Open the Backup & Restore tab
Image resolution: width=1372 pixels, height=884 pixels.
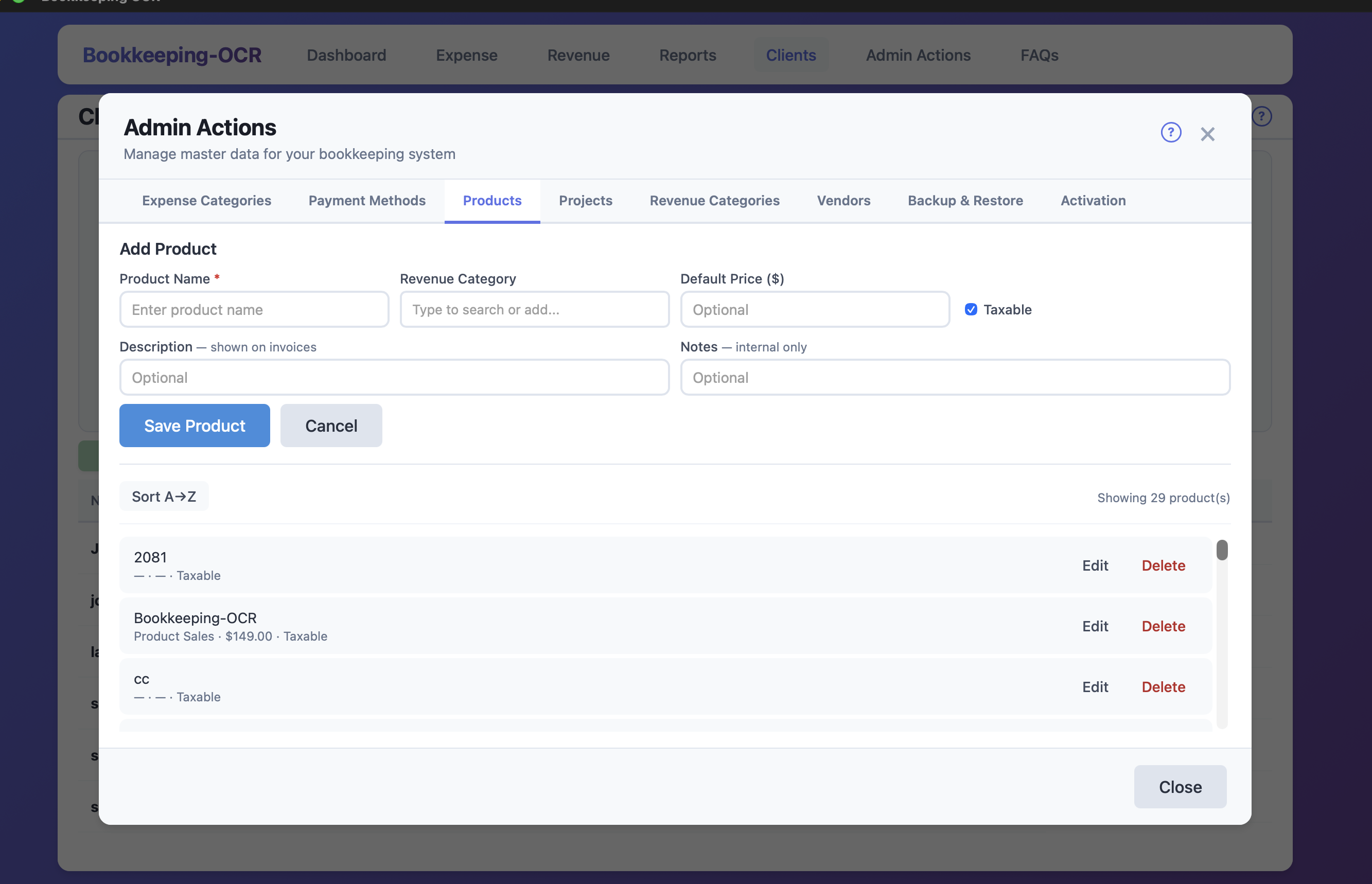(965, 200)
